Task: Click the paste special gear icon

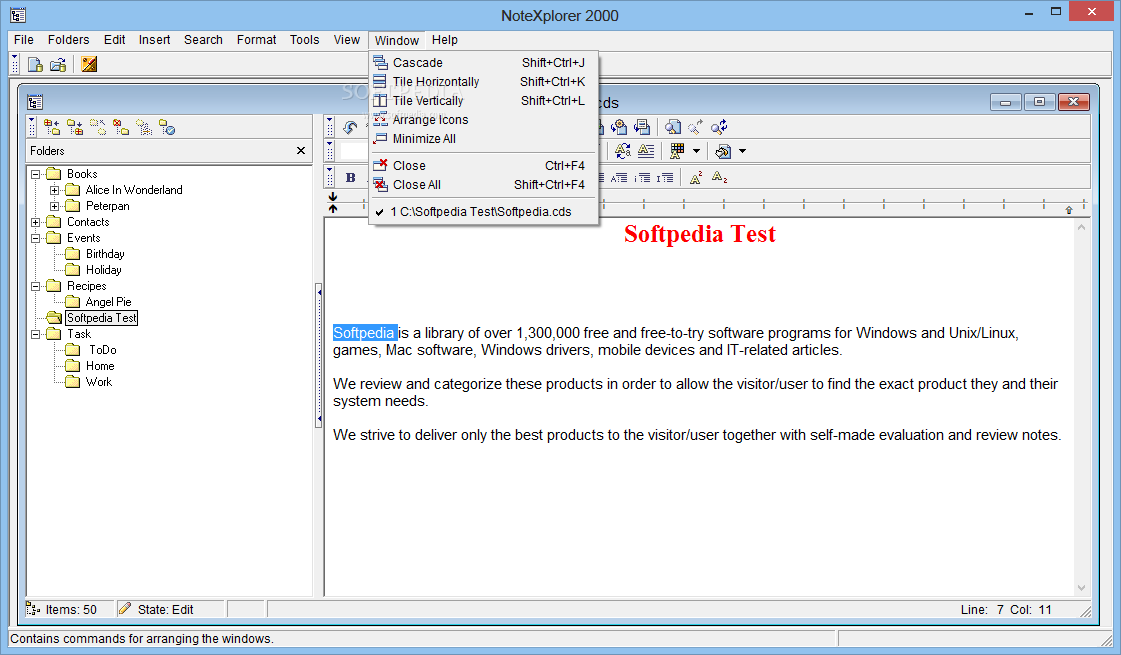Action: pos(619,127)
